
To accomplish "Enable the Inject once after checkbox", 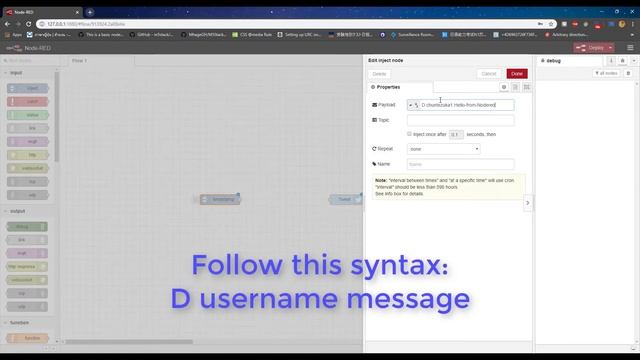I will click(409, 134).
